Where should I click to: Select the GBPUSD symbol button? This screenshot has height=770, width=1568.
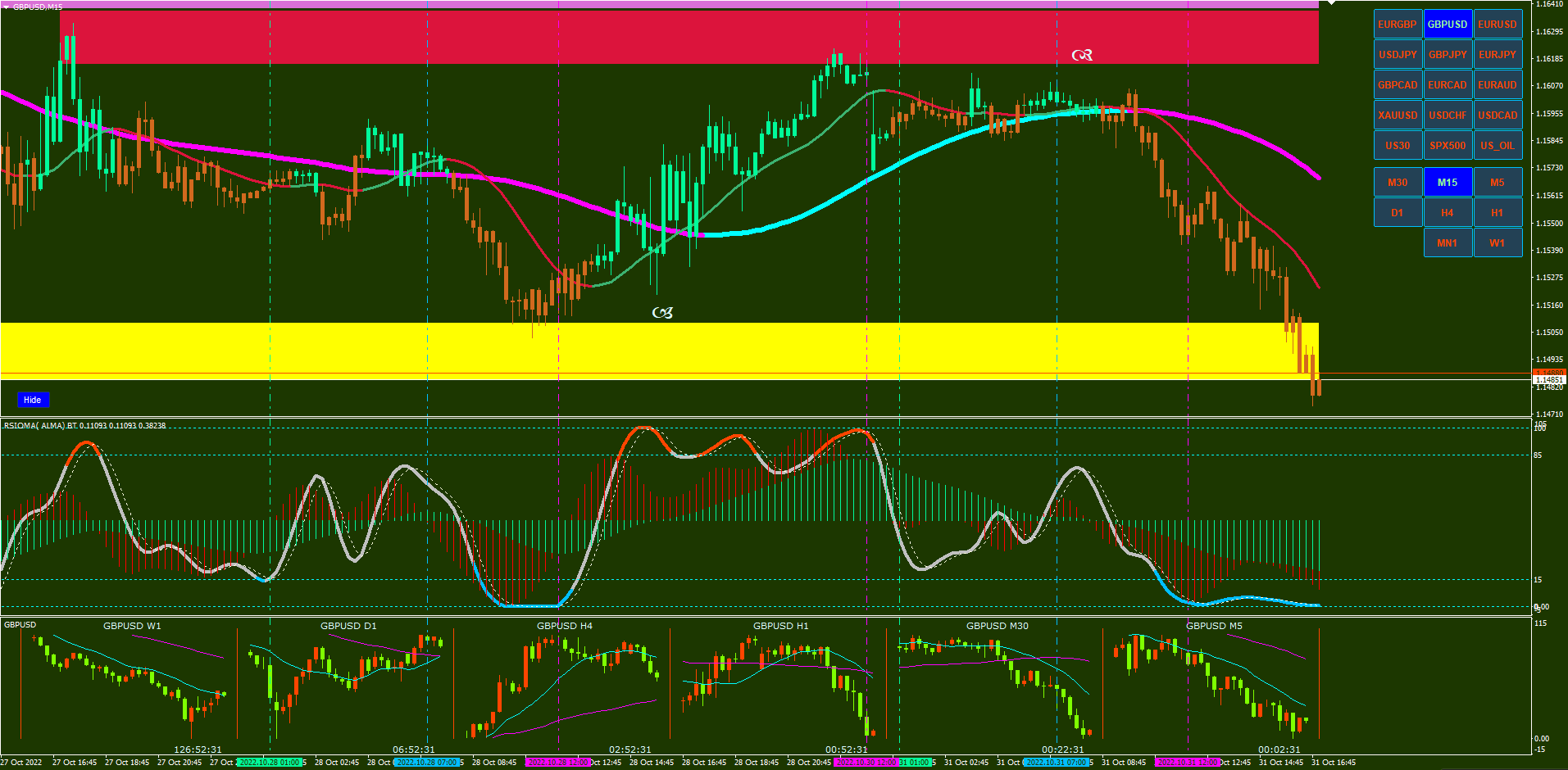(x=1448, y=25)
